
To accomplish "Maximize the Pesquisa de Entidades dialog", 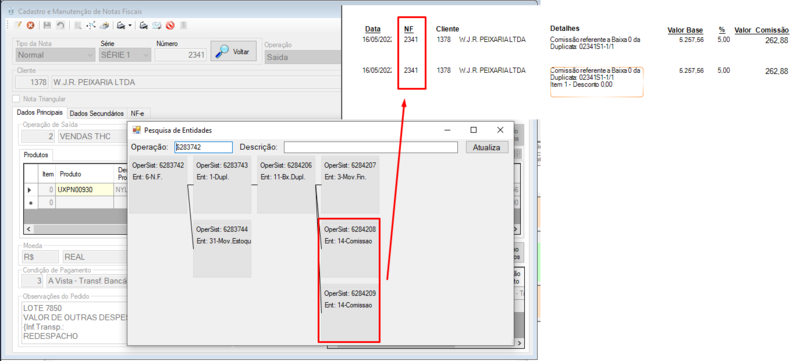I will (x=473, y=130).
